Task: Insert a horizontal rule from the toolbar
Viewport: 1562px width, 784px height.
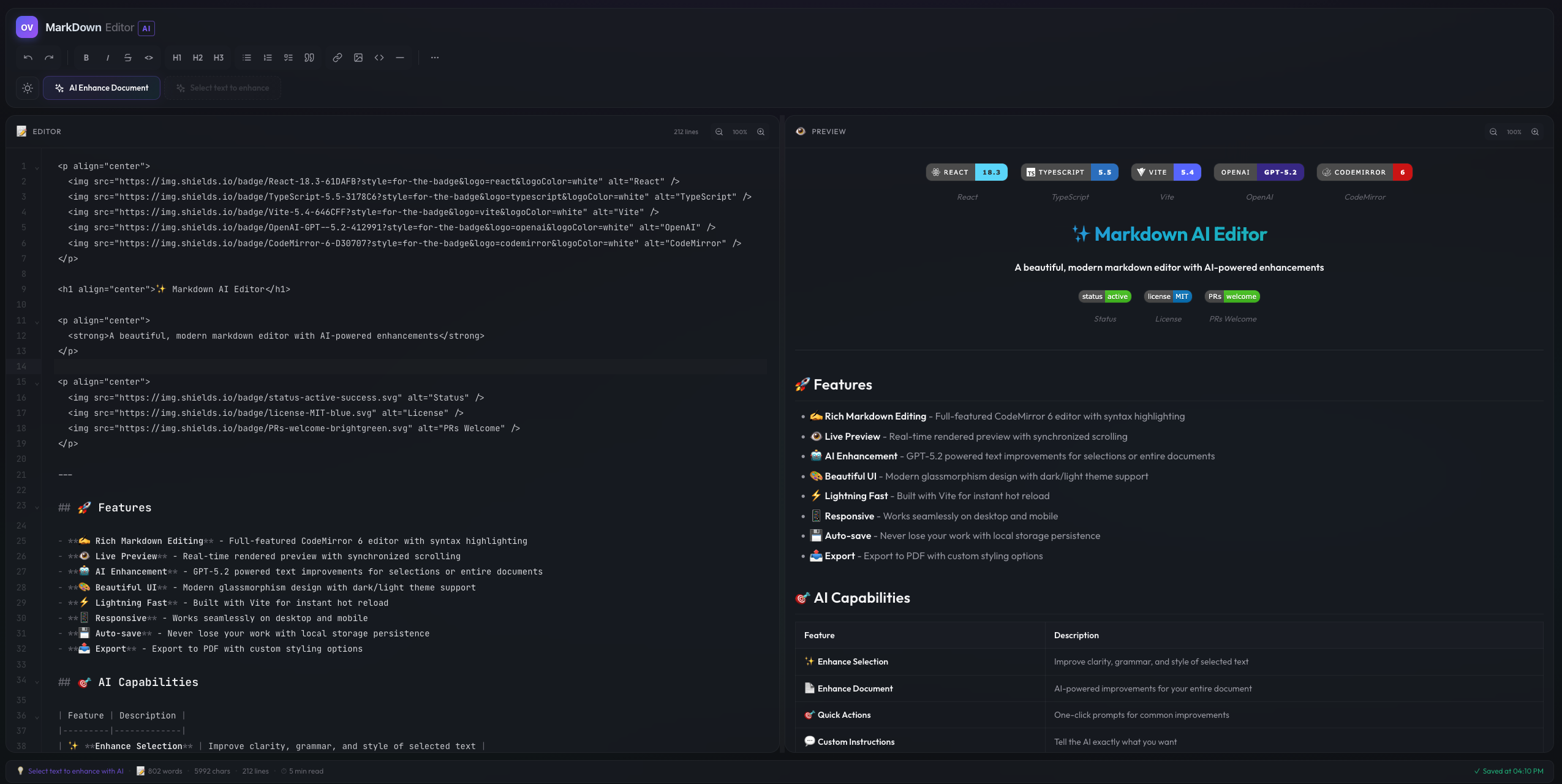Action: (399, 58)
